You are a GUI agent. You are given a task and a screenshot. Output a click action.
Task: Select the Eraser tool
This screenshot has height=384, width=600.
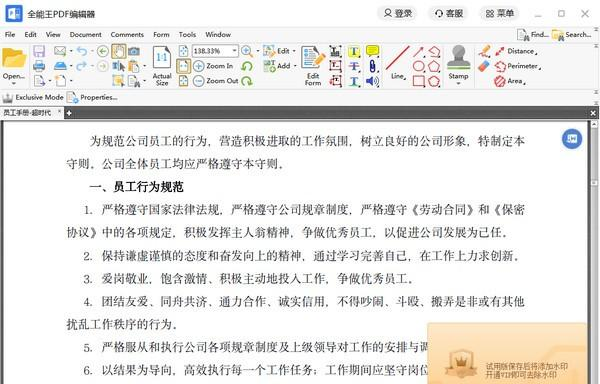click(x=484, y=66)
